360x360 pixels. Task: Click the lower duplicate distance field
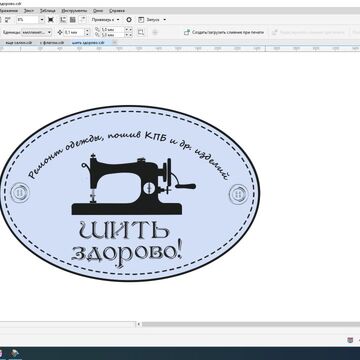coord(112,35)
